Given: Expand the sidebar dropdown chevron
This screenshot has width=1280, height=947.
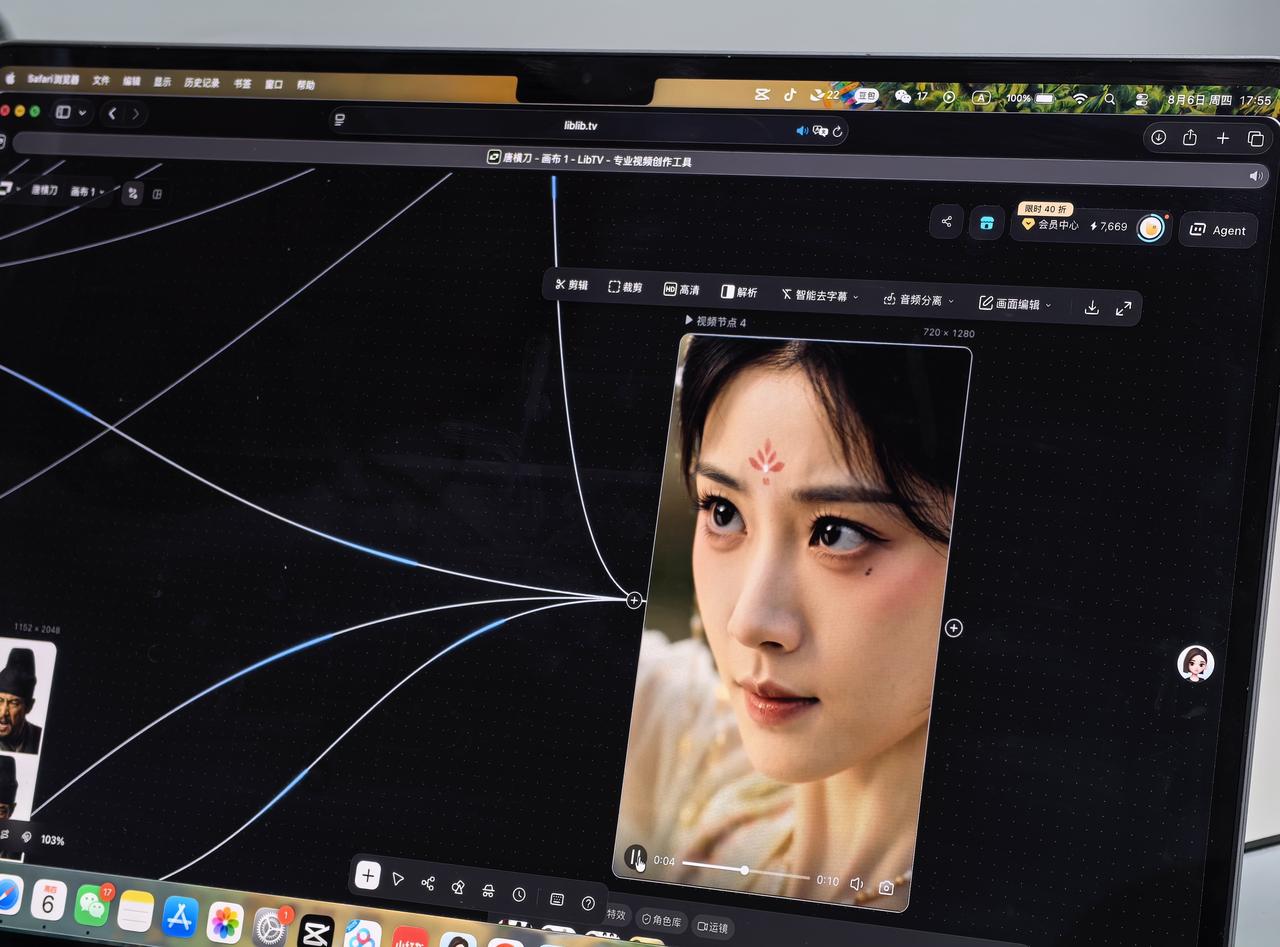Looking at the screenshot, I should pos(82,113).
